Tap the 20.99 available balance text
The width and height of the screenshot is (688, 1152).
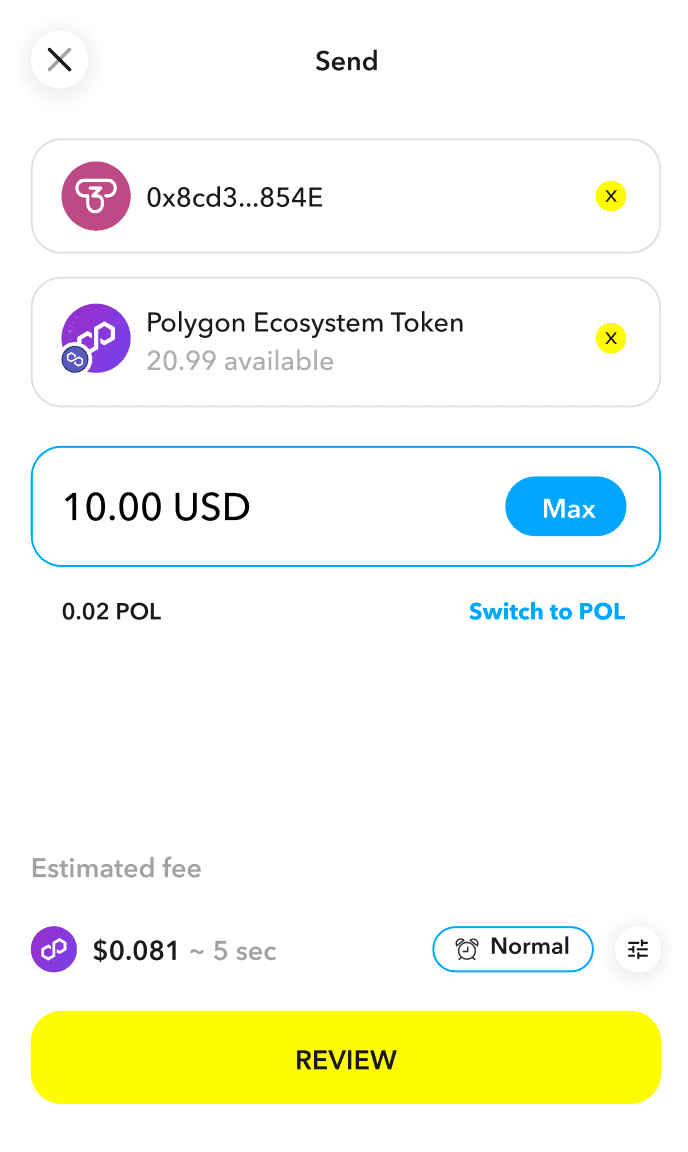(240, 361)
